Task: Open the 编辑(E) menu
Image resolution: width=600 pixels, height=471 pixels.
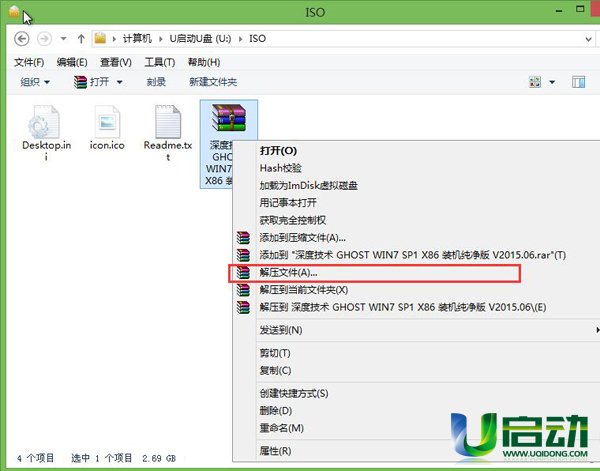Action: click(72, 62)
